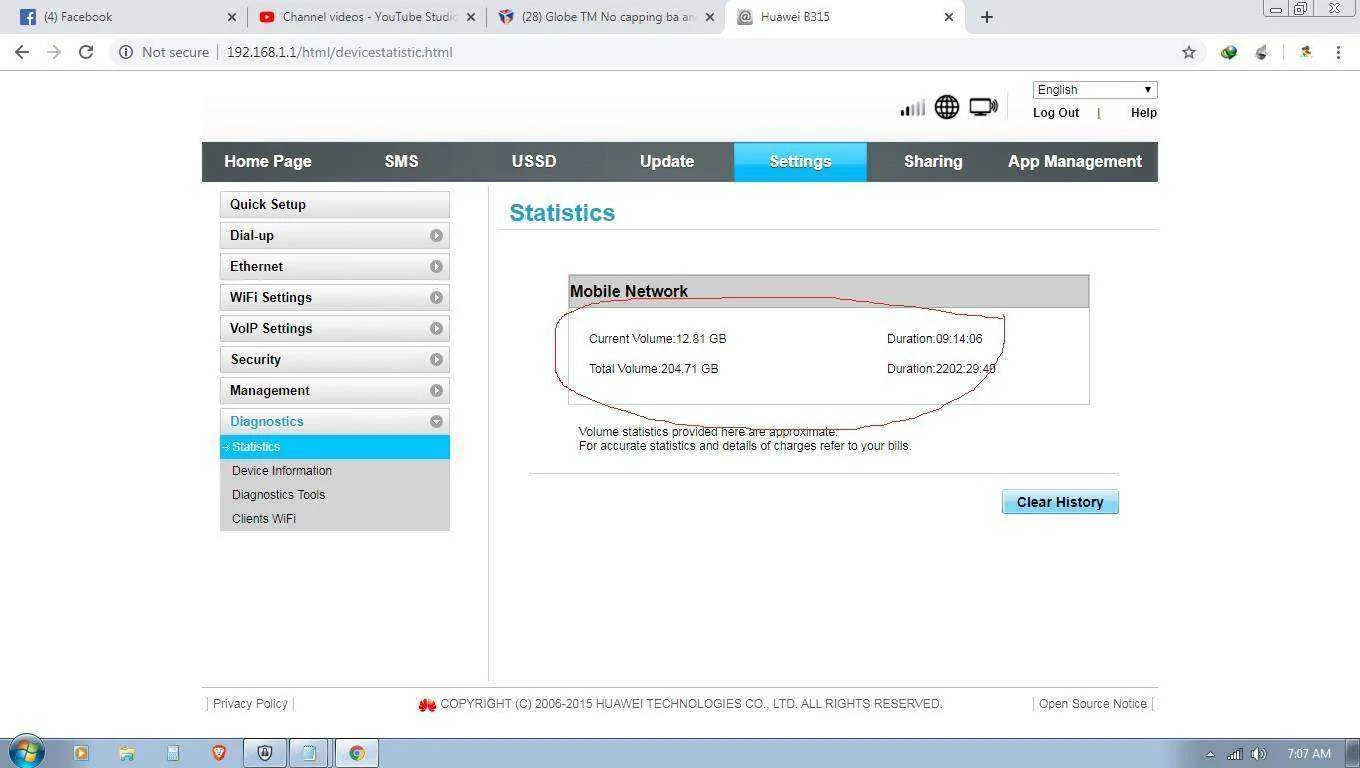The height and width of the screenshot is (768, 1360).
Task: Expand the VoIP Settings section
Action: pyautogui.click(x=334, y=328)
